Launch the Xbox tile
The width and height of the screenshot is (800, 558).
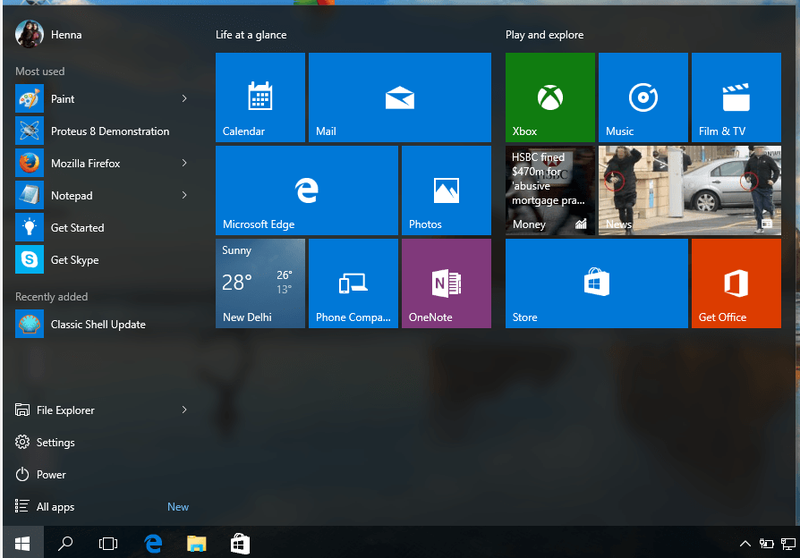tap(550, 97)
